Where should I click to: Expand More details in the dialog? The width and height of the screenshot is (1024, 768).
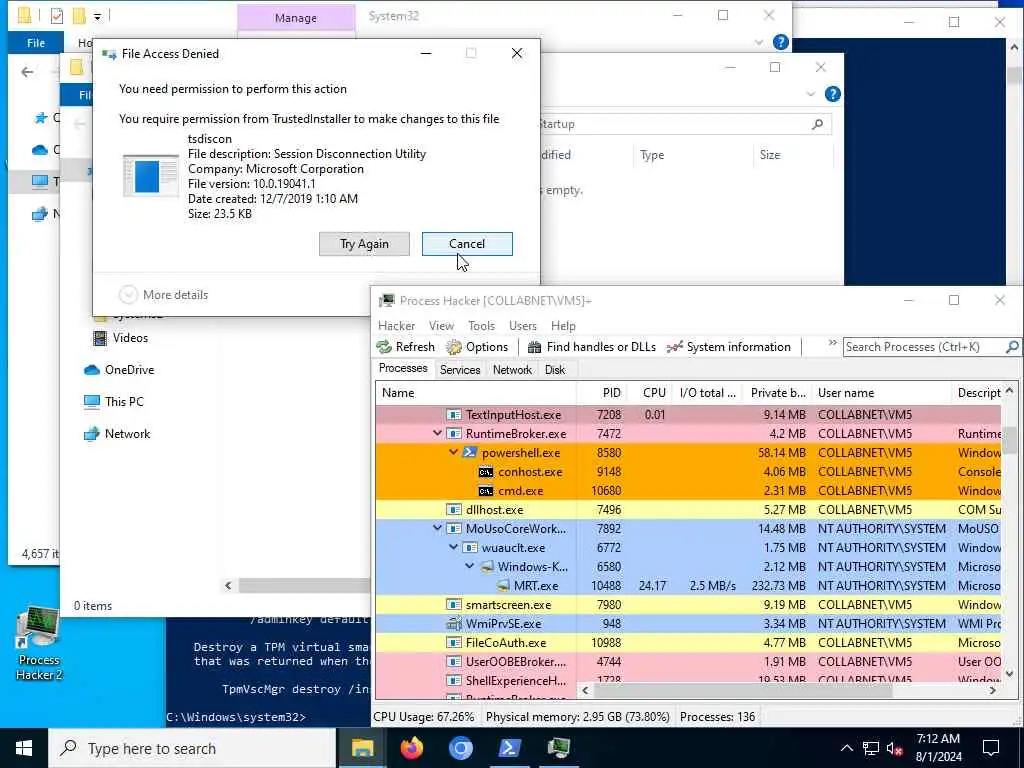pyautogui.click(x=164, y=295)
